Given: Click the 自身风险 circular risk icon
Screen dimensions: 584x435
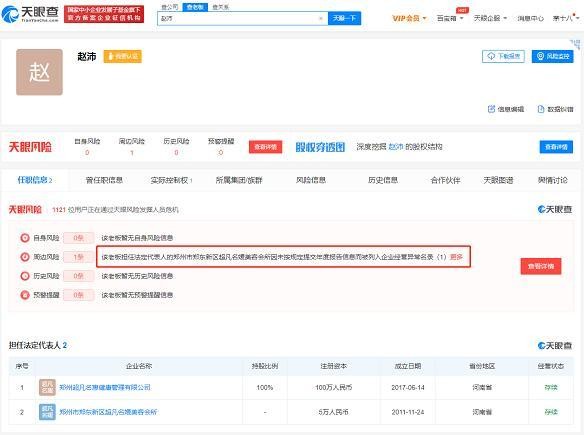Looking at the screenshot, I should [x=25, y=238].
